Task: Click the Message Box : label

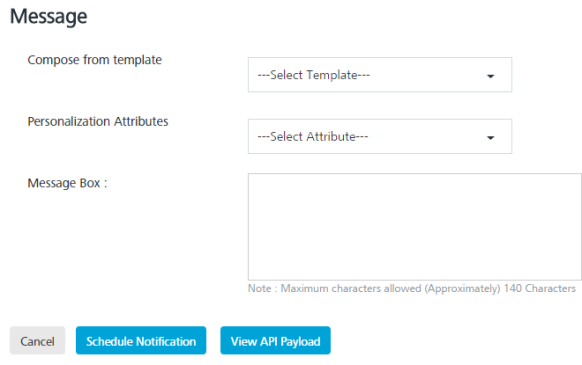Action: point(67,183)
